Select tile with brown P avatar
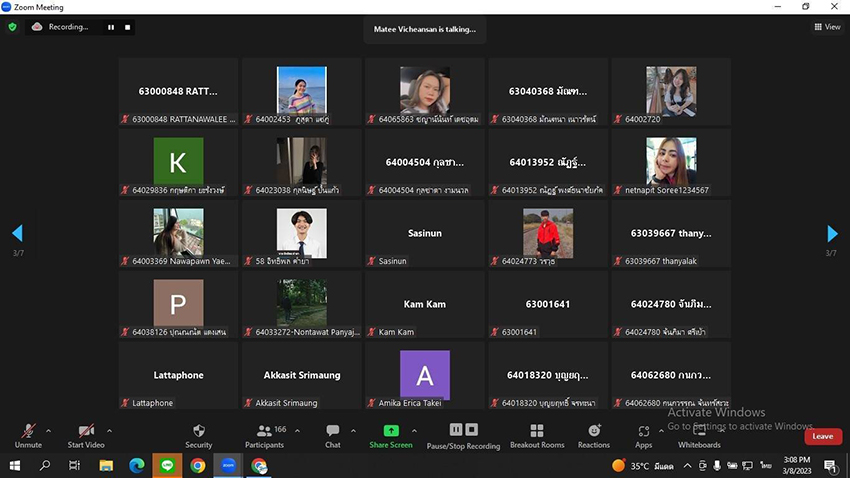The width and height of the screenshot is (850, 478). tap(178, 305)
